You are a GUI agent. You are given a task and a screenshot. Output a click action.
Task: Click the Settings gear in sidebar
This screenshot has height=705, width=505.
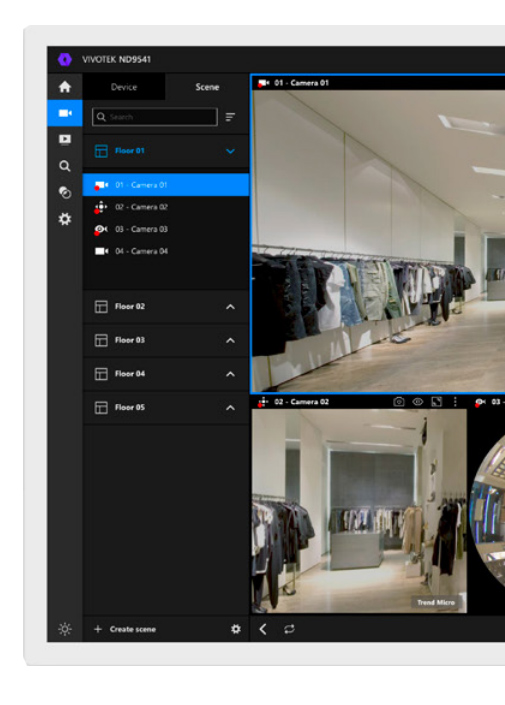(65, 219)
